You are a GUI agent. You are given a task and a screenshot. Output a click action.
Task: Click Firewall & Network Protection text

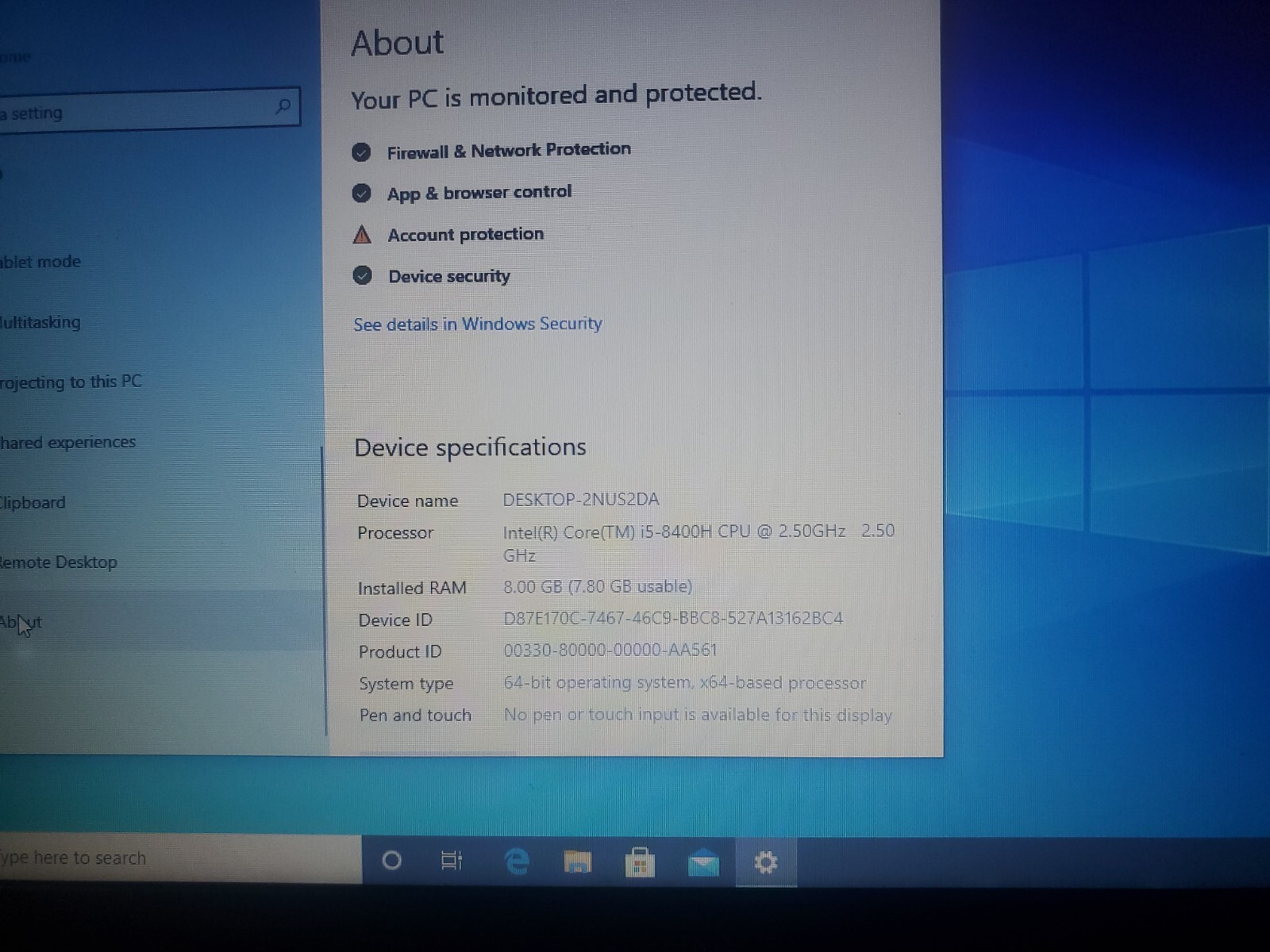pos(509,150)
